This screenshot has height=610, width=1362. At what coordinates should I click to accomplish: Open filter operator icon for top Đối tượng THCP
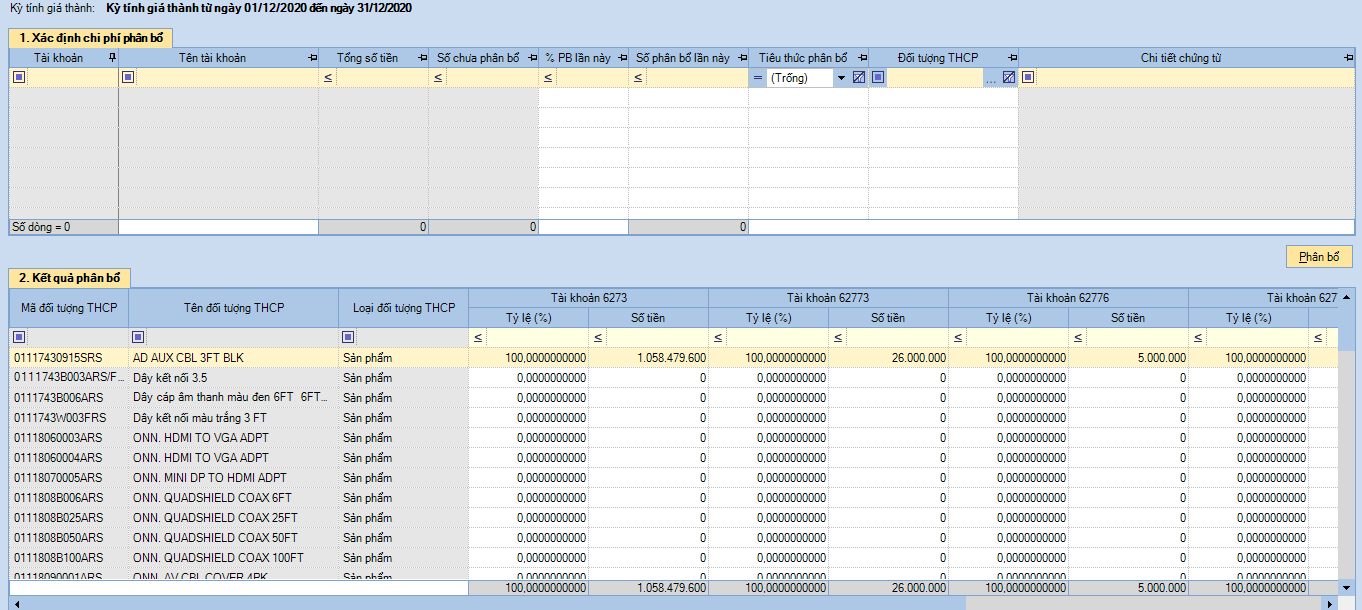coord(878,77)
